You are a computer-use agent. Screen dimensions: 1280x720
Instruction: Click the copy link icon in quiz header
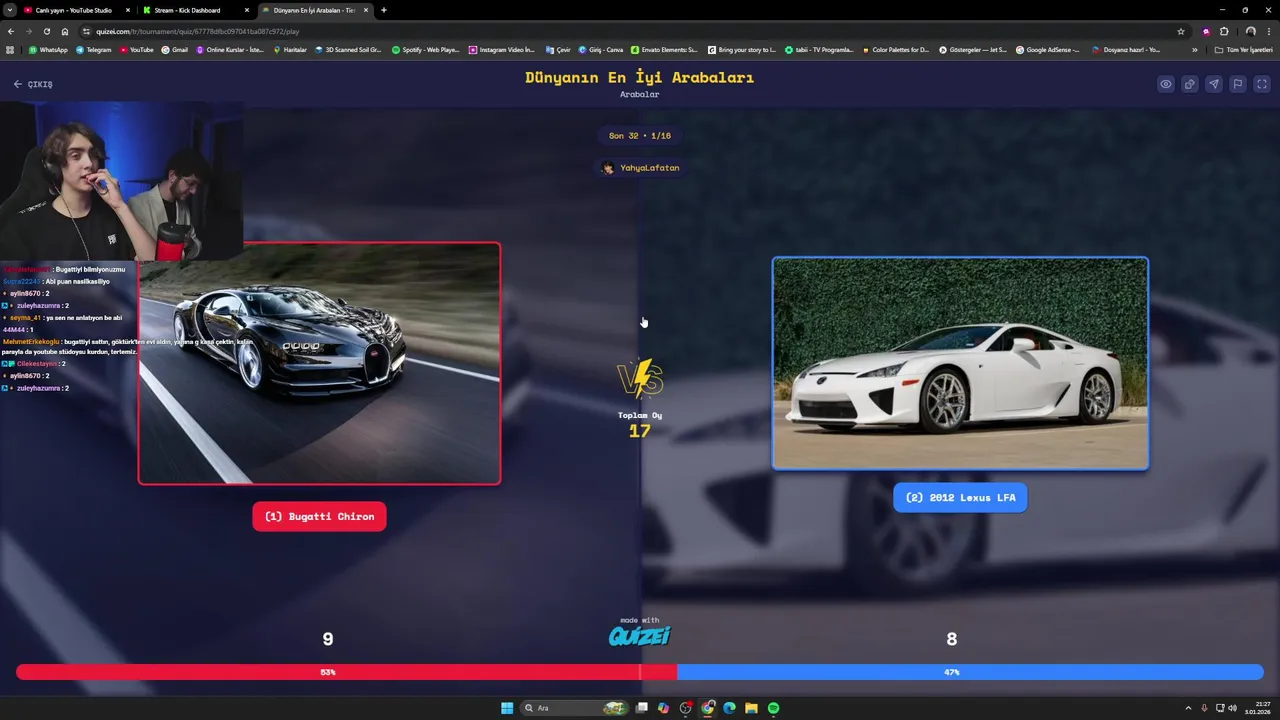pyautogui.click(x=1189, y=84)
